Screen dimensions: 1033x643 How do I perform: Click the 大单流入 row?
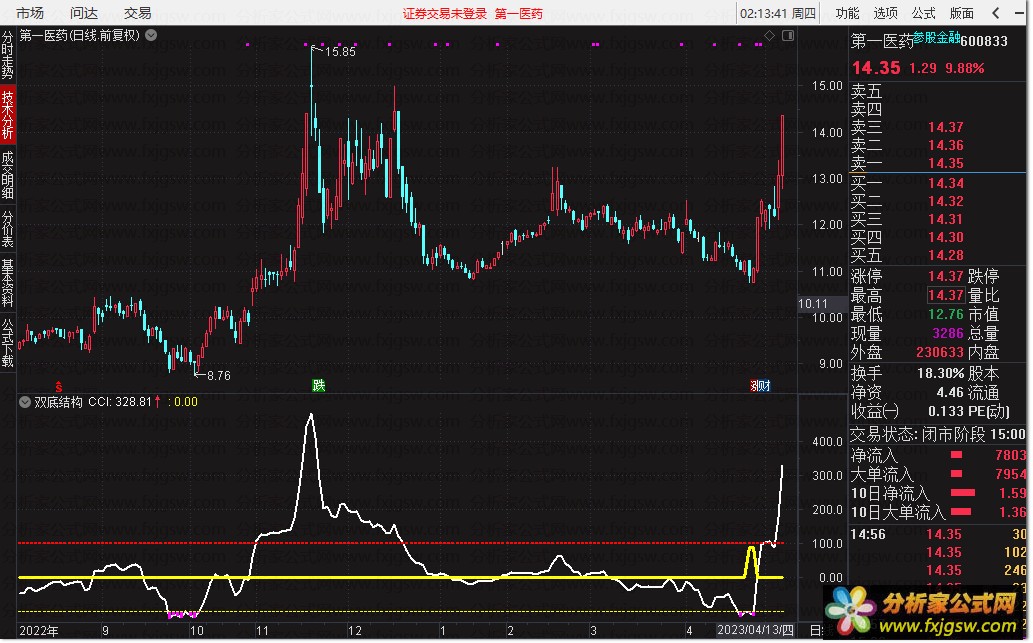(x=937, y=474)
